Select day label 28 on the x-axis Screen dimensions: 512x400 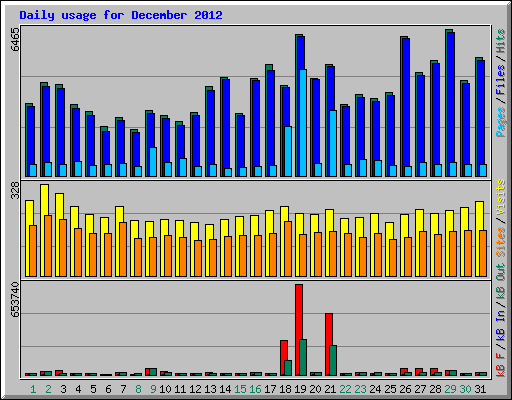point(435,389)
